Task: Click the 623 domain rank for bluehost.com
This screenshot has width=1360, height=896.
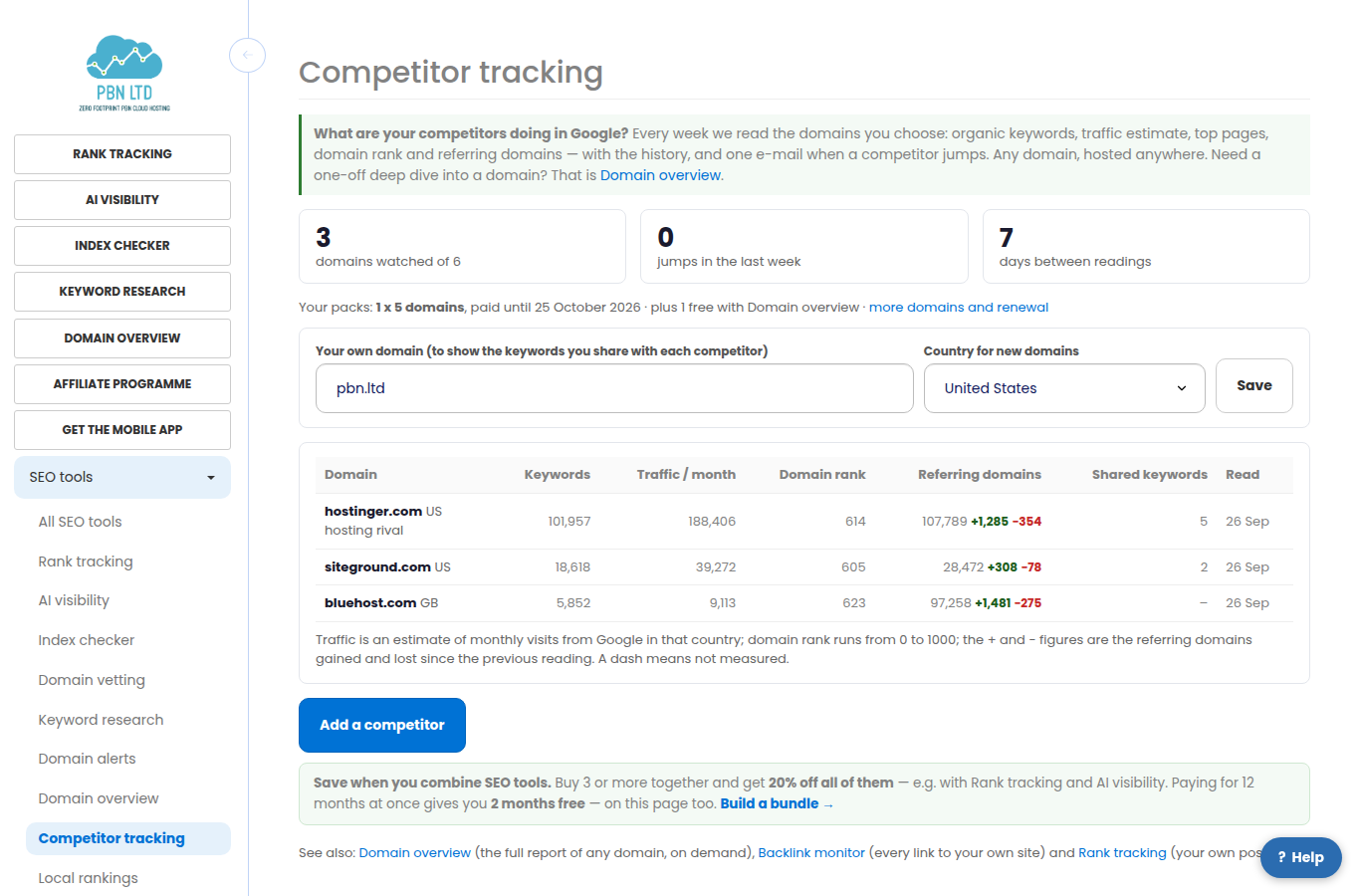Action: pyautogui.click(x=854, y=603)
